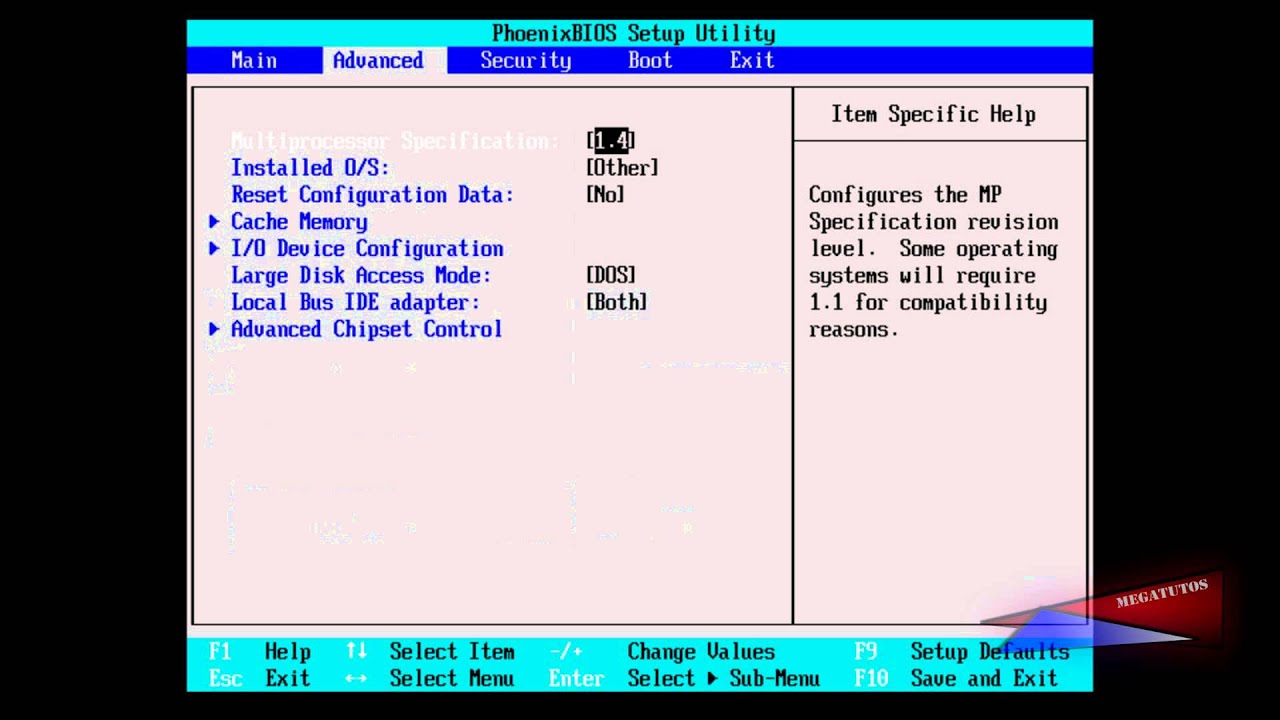The width and height of the screenshot is (1280, 720).
Task: Select the Installed O/S label
Action: pyautogui.click(x=310, y=168)
